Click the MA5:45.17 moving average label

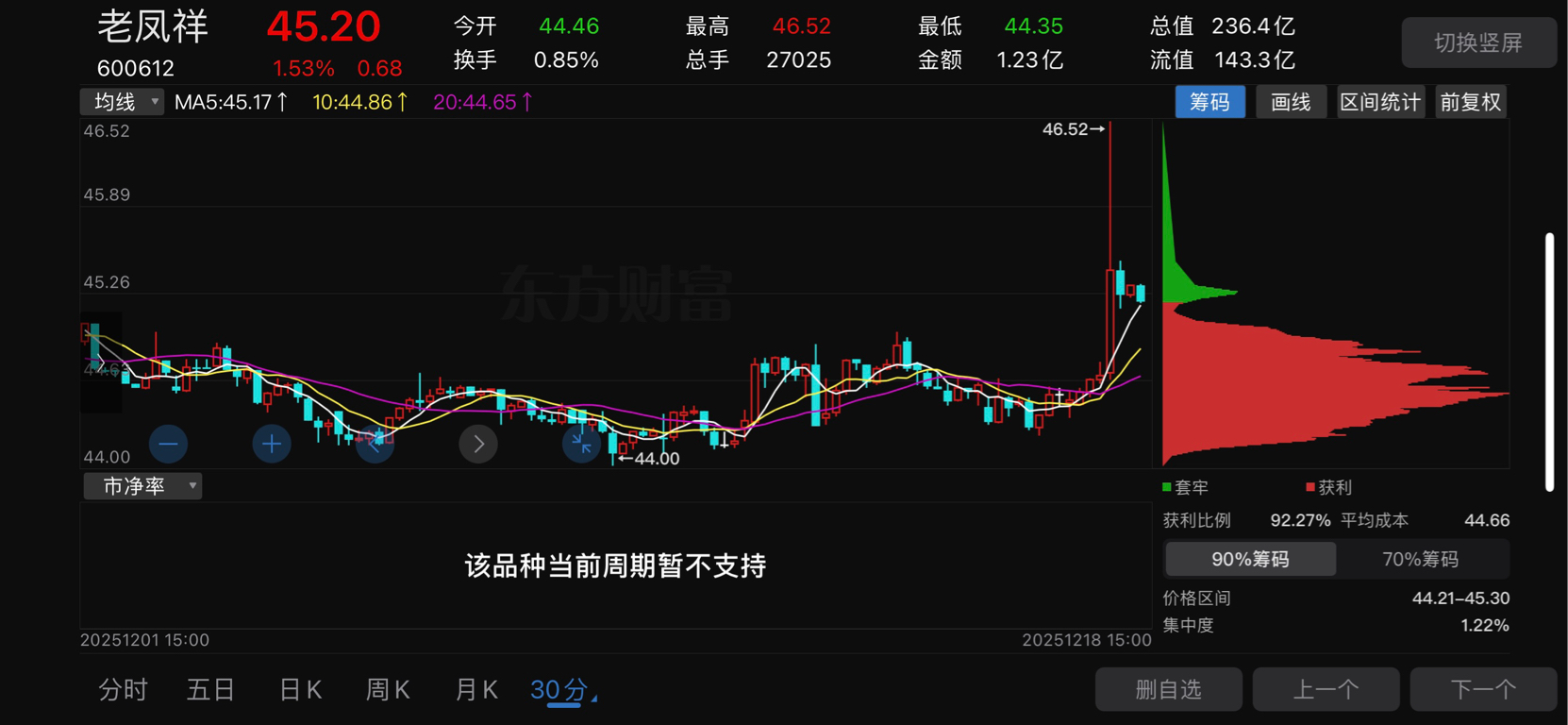pyautogui.click(x=231, y=102)
